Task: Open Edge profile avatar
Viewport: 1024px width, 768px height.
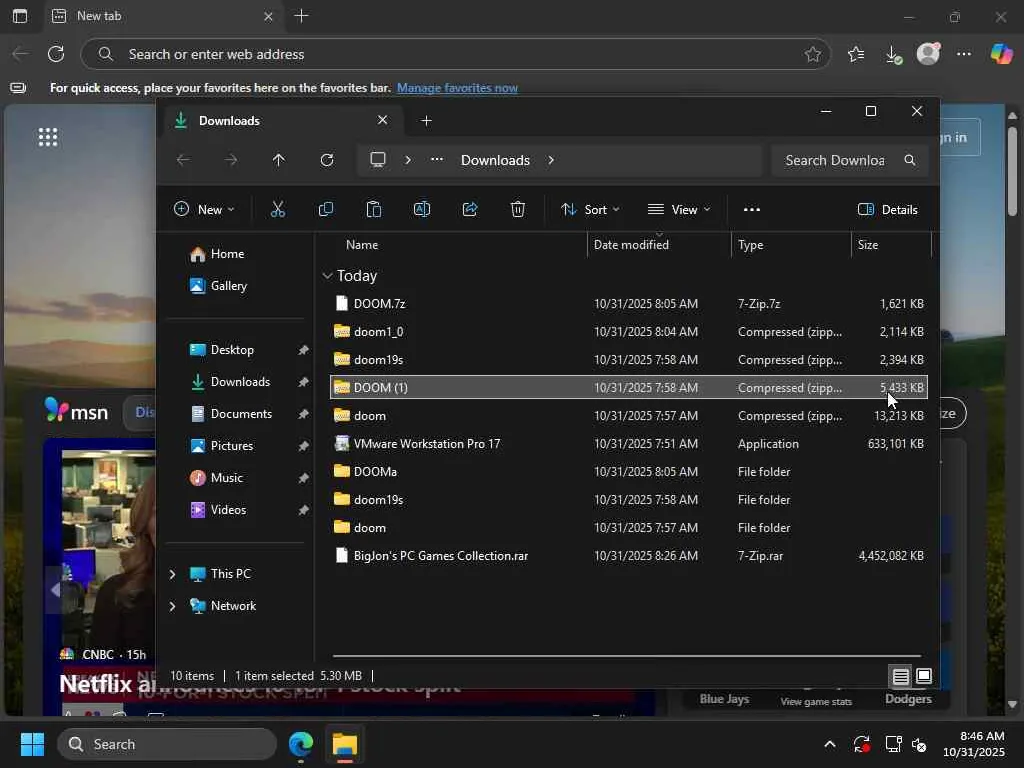Action: pos(928,54)
